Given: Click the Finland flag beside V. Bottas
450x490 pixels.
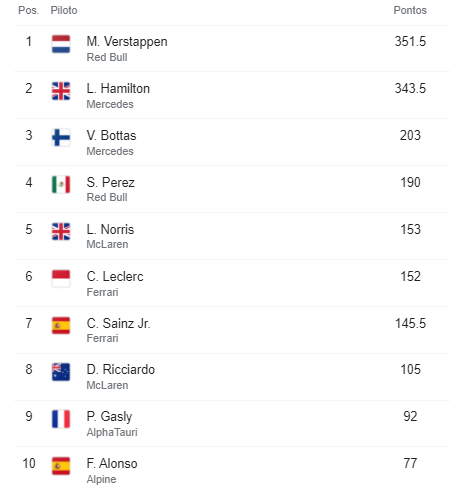Looking at the screenshot, I should [61, 138].
